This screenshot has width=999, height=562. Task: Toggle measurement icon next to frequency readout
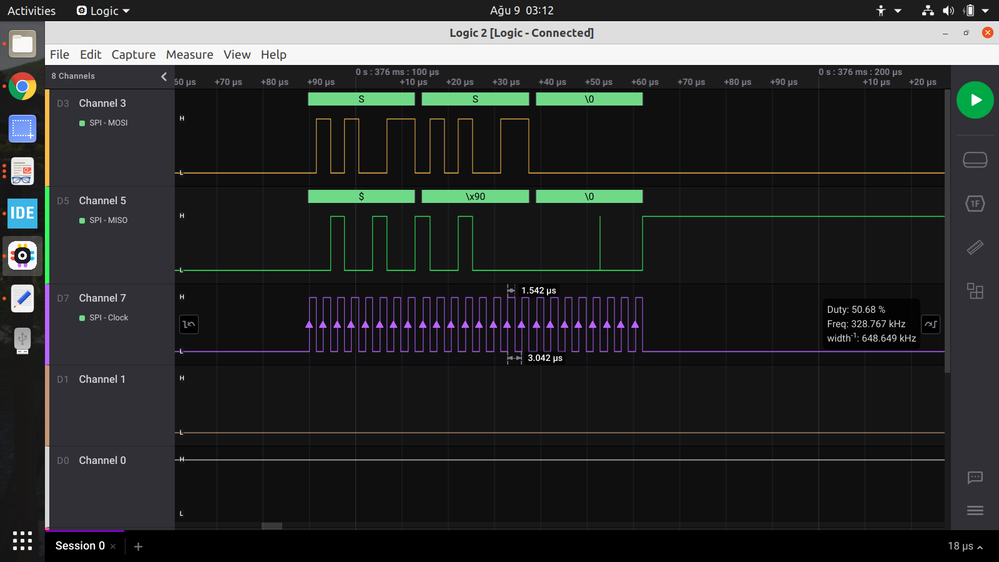tap(931, 324)
